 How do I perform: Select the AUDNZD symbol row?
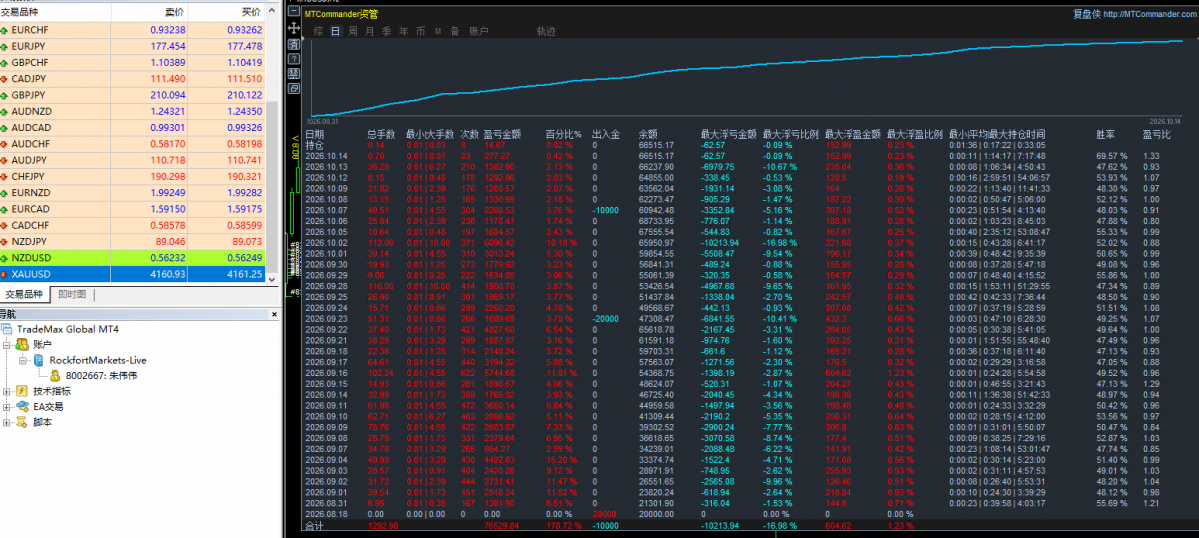132,112
